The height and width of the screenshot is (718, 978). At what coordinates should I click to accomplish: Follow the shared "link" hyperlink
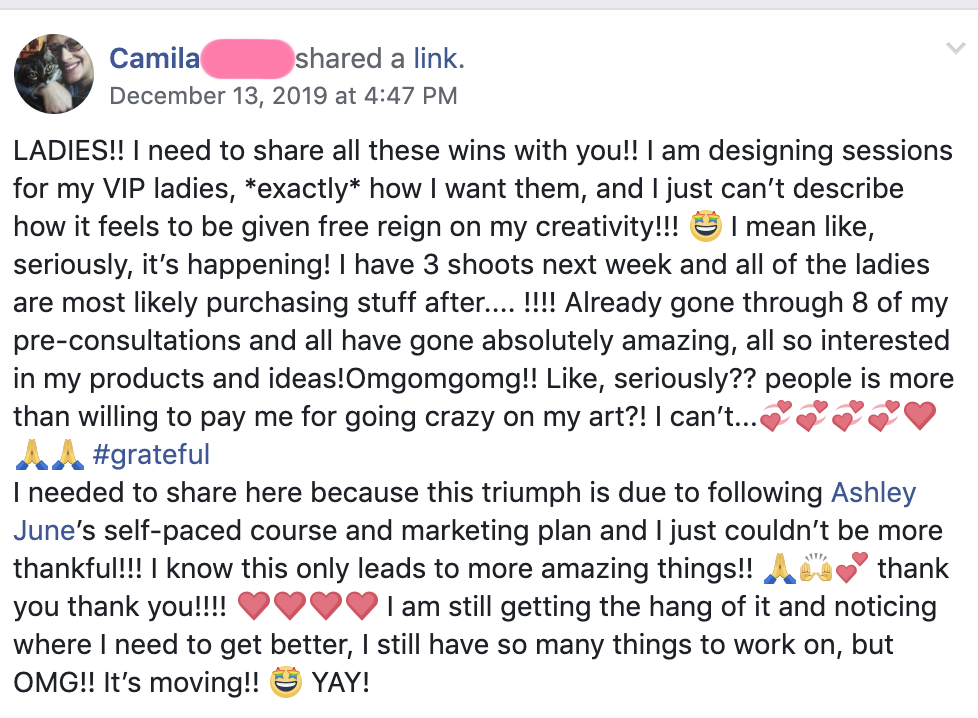click(435, 59)
